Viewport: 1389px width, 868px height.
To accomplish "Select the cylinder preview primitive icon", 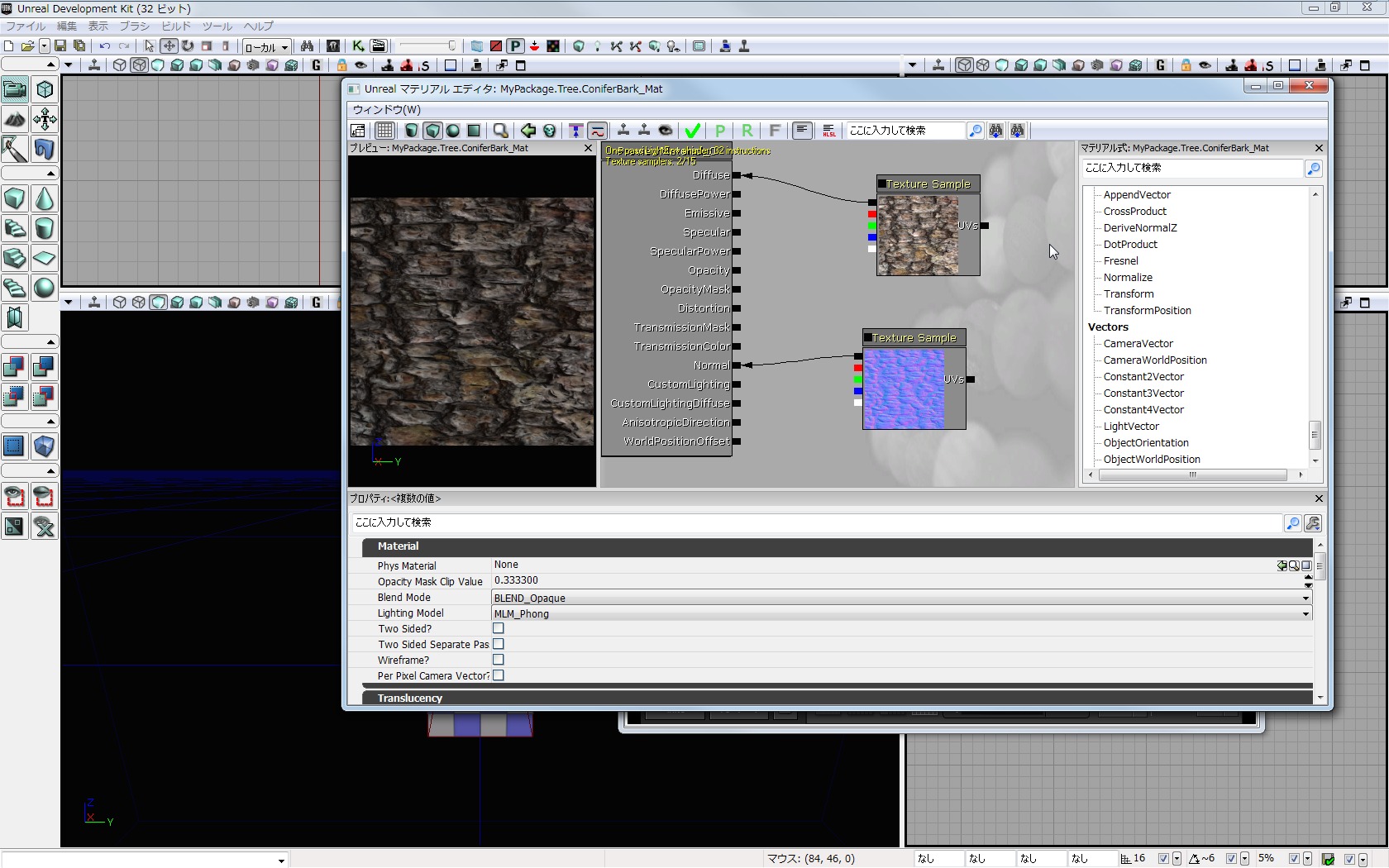I will (x=411, y=131).
